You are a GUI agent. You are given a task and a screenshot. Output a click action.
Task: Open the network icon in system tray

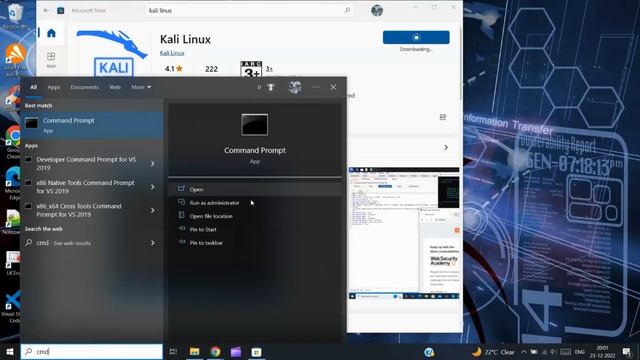click(544, 351)
